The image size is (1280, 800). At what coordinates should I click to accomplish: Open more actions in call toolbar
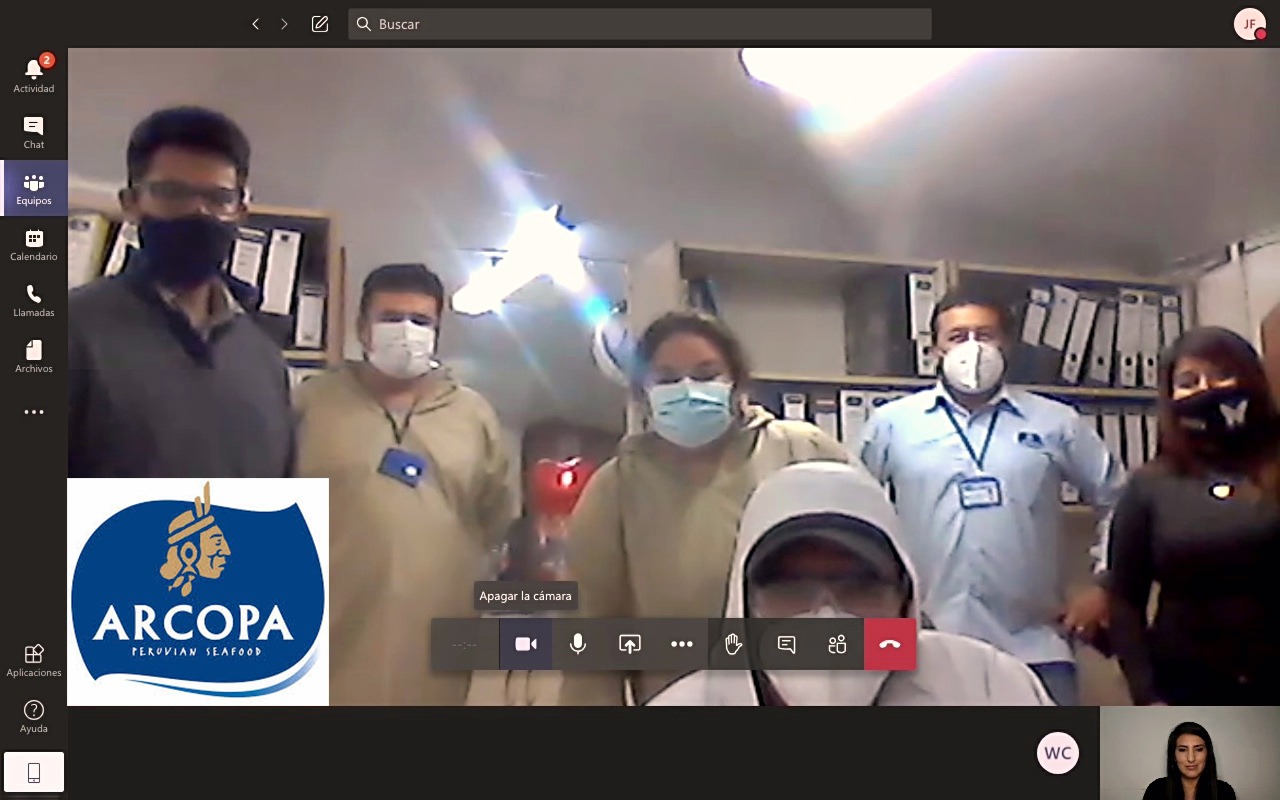[x=682, y=644]
